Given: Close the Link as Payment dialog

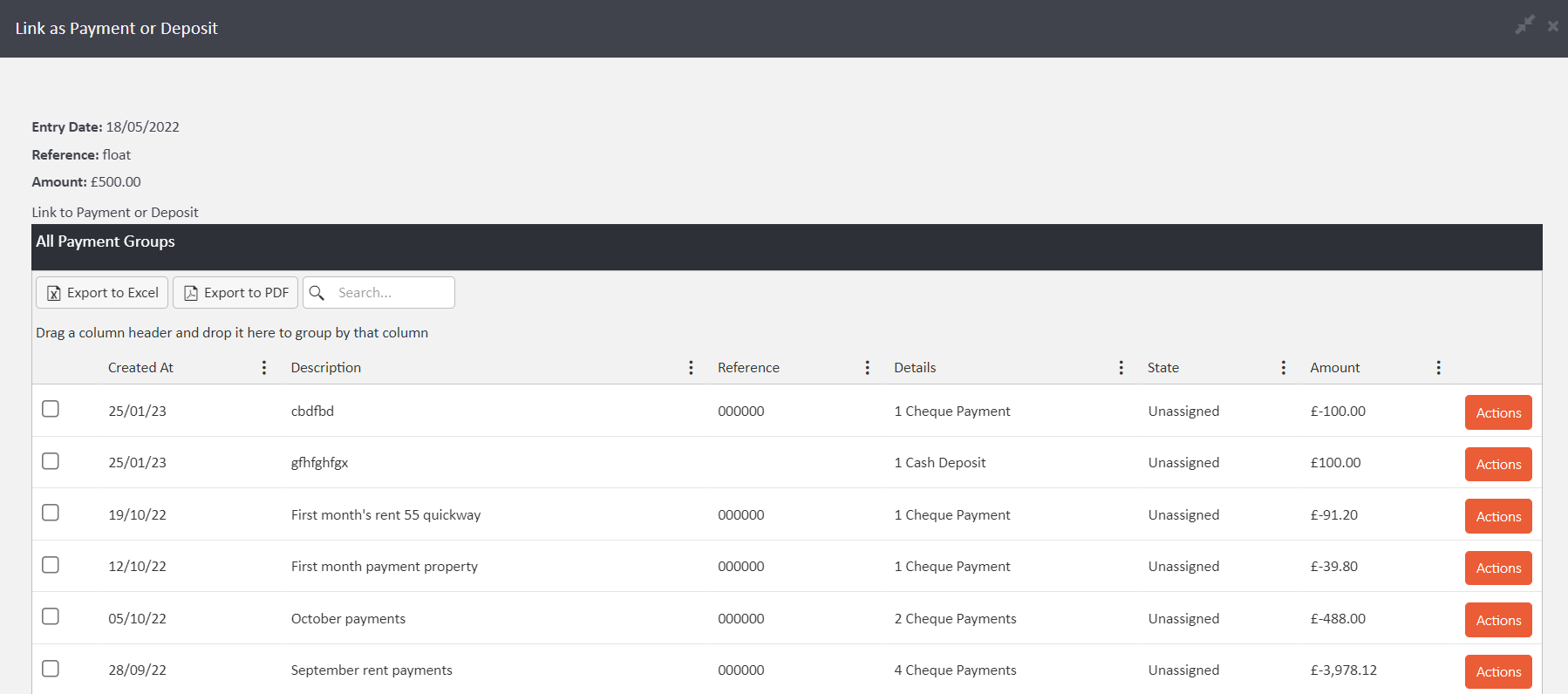Looking at the screenshot, I should pyautogui.click(x=1553, y=26).
